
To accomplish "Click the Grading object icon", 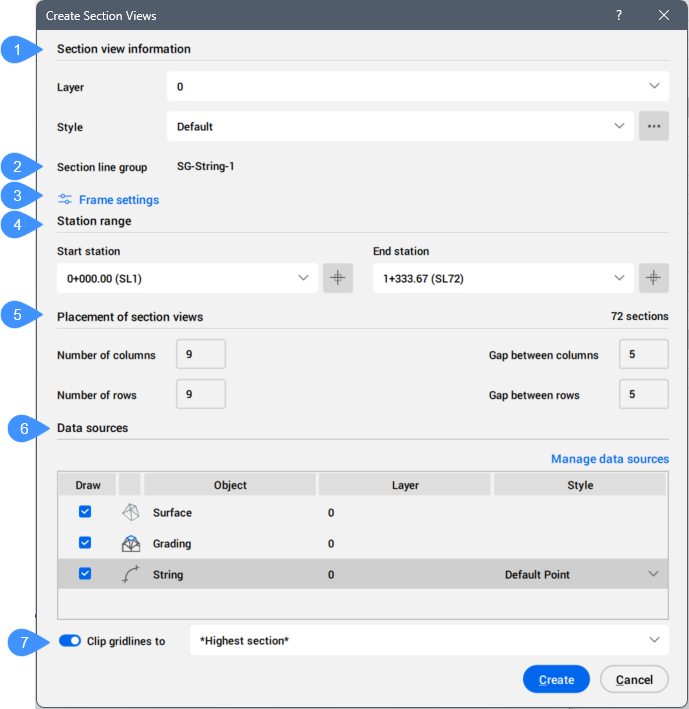I will point(130,544).
